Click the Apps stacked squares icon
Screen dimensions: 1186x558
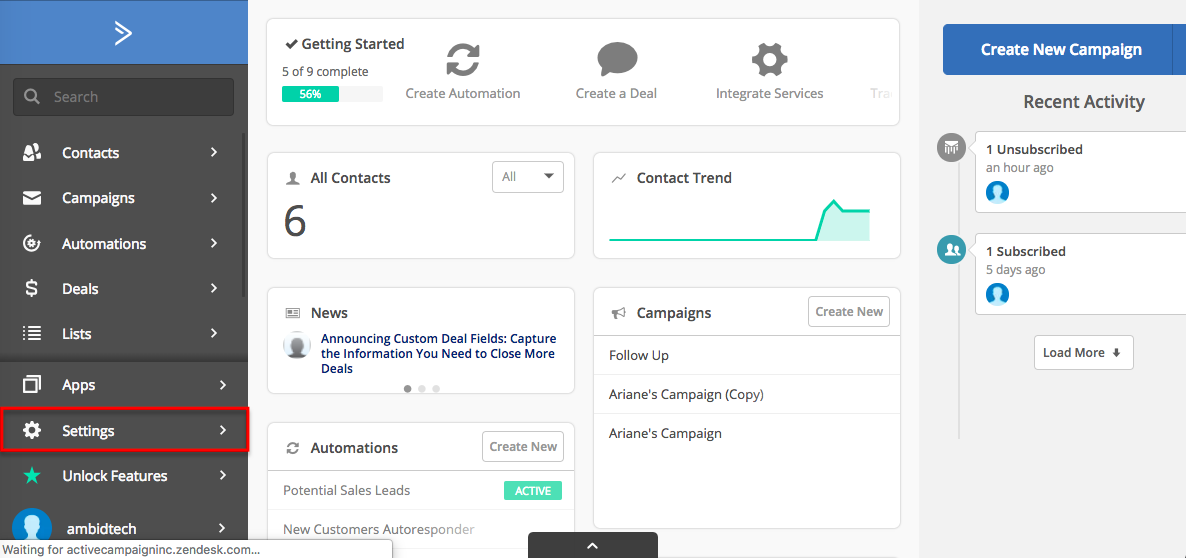click(x=32, y=385)
